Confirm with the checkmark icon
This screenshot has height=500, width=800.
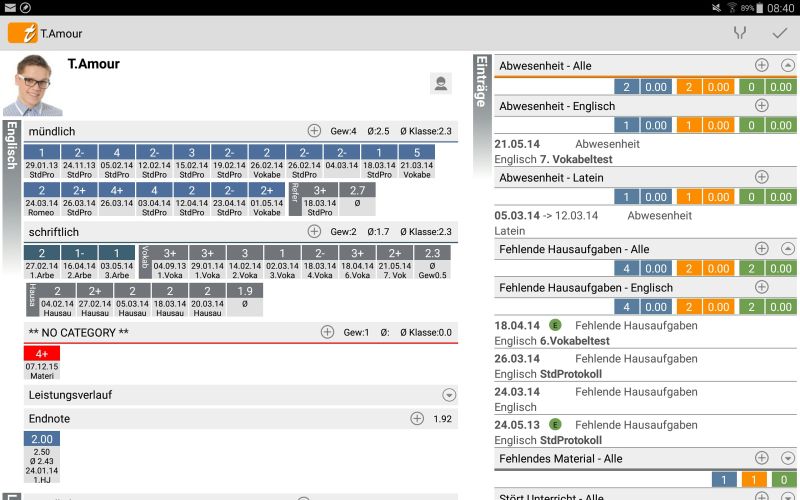click(x=780, y=32)
